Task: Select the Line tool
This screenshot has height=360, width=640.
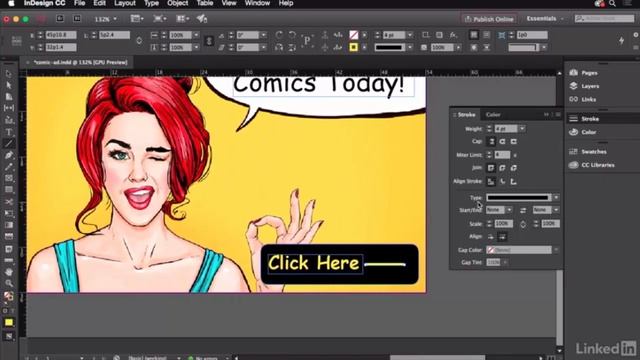Action: [x=9, y=143]
